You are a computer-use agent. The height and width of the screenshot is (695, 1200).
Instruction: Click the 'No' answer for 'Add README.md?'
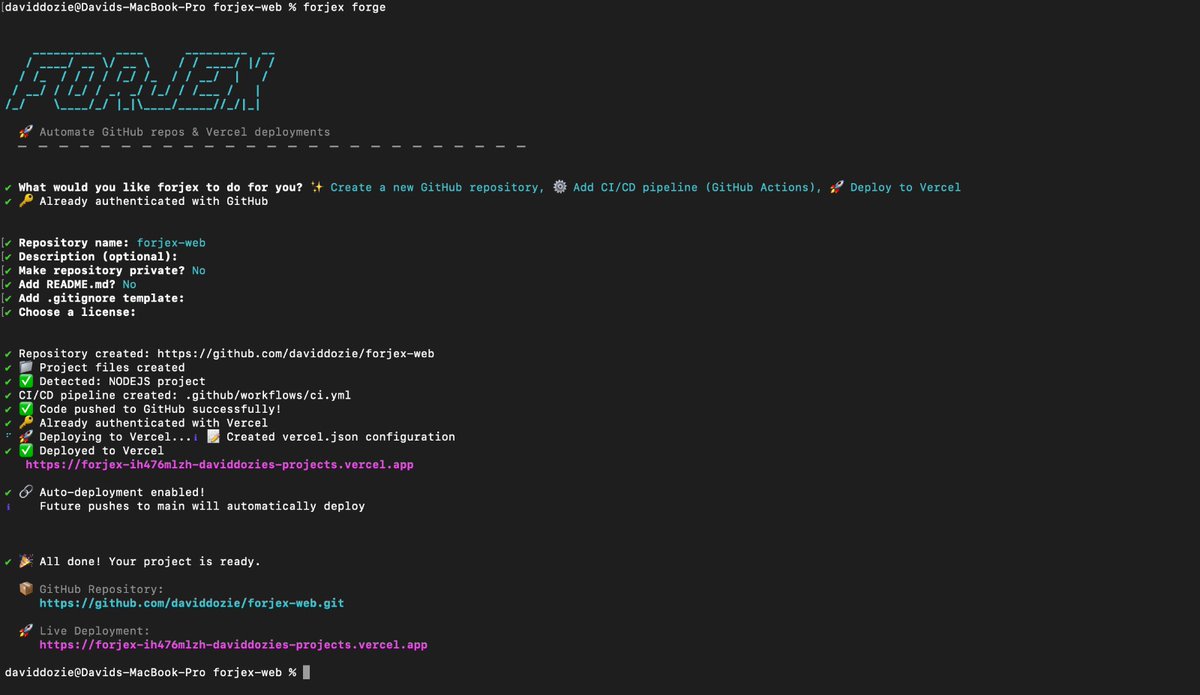(129, 285)
